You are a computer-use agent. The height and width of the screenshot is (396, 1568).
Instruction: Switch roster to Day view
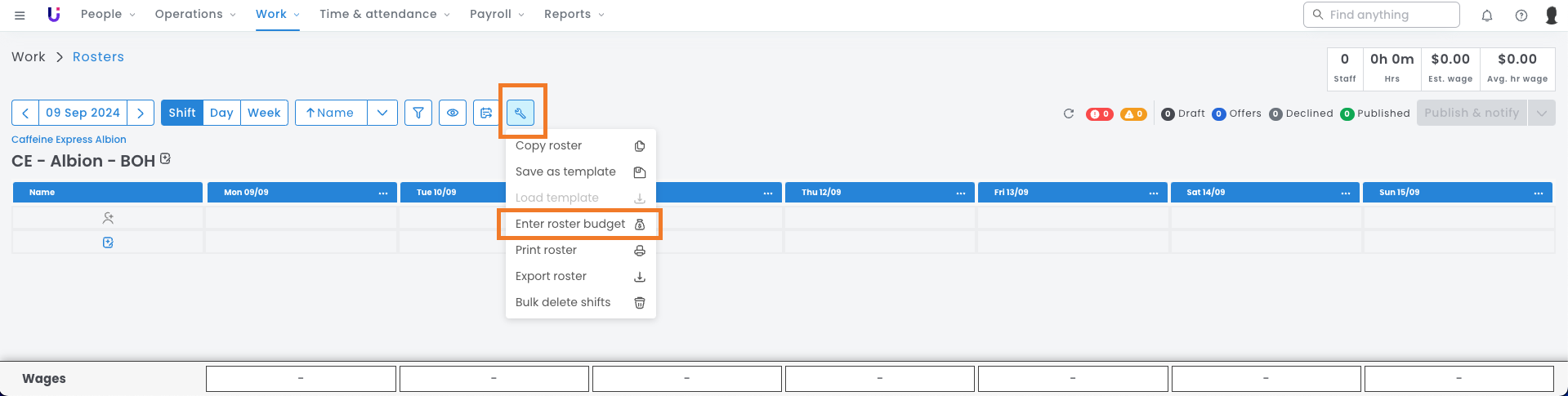221,113
